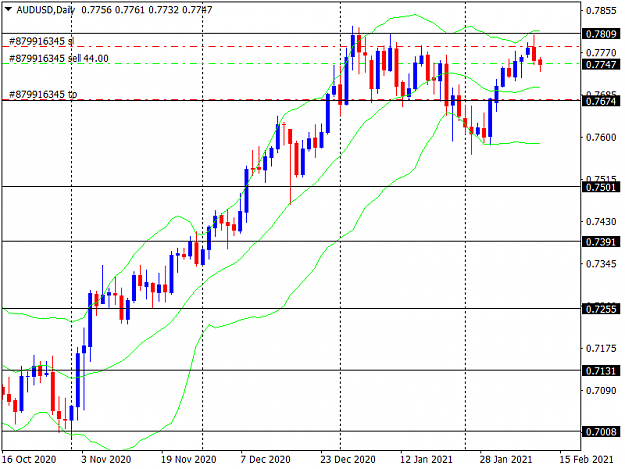Click the 0.7175 price scale value
The height and width of the screenshot is (469, 625).
click(x=601, y=349)
